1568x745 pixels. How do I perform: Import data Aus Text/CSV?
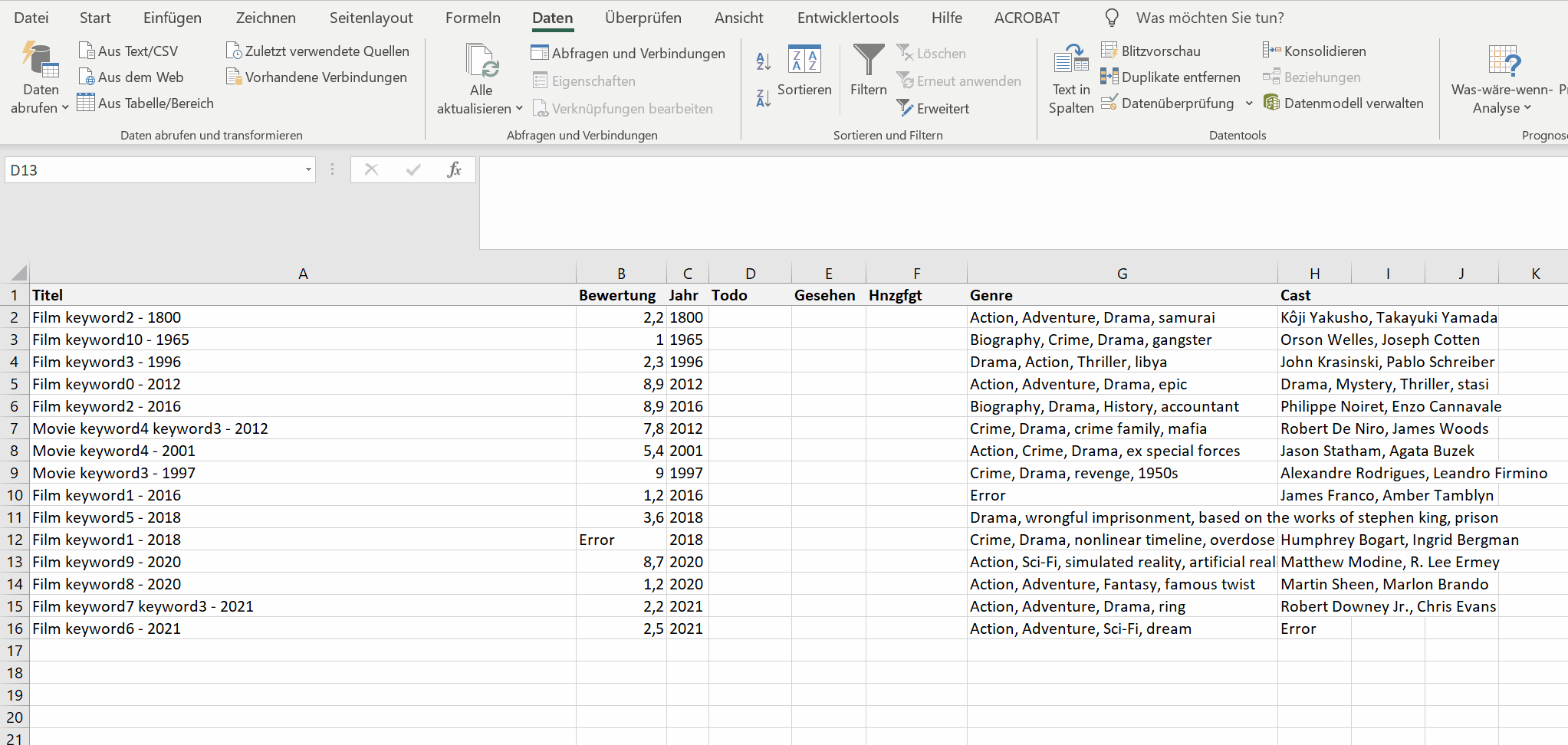129,51
